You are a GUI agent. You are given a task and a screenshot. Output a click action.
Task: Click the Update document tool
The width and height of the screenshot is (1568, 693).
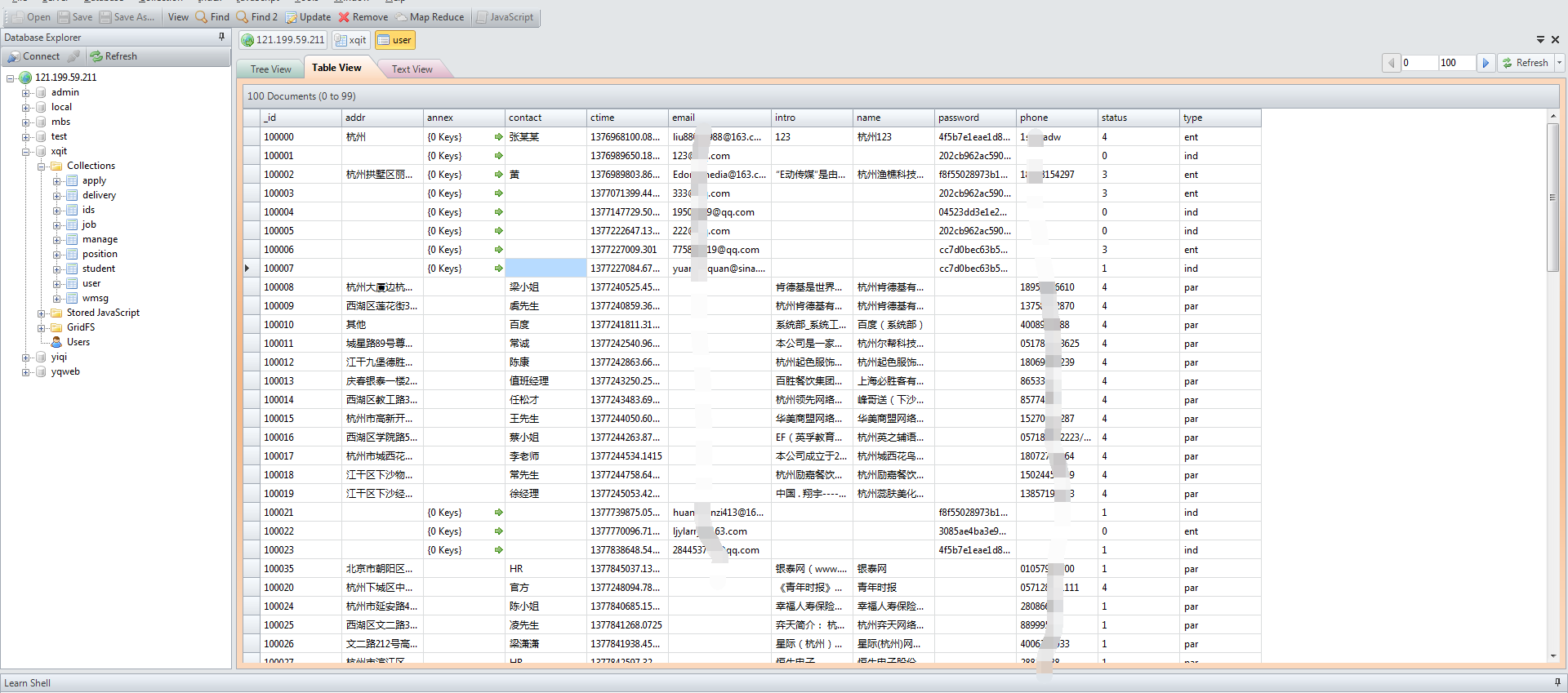308,17
